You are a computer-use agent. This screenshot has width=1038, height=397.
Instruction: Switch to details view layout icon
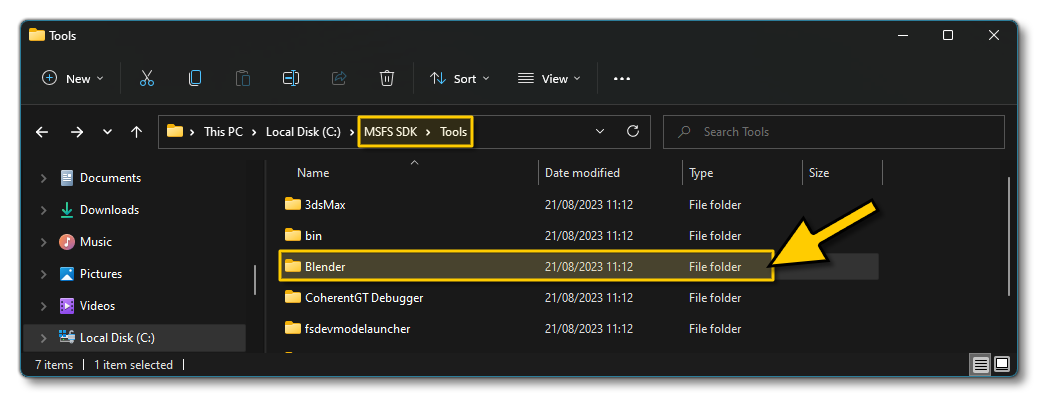coord(980,365)
